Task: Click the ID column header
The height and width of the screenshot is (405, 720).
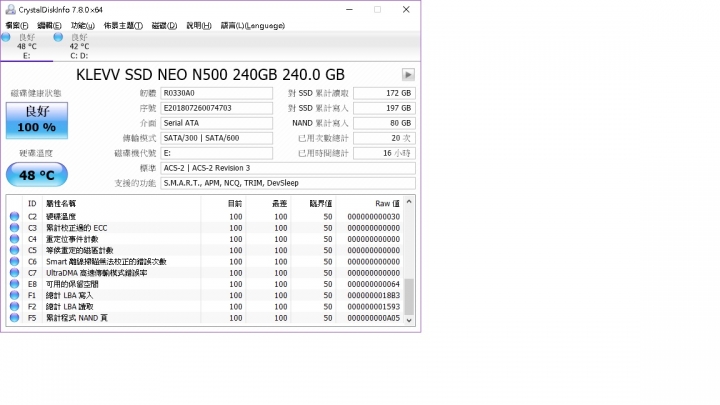Action: pos(32,203)
